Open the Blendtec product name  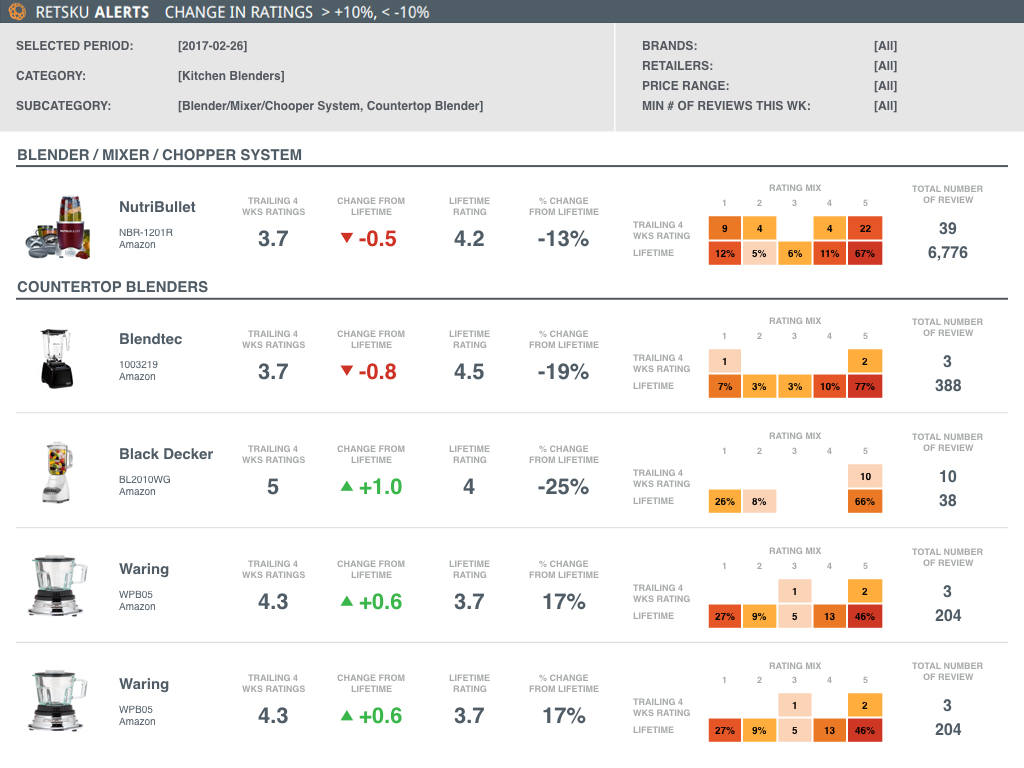tap(150, 339)
